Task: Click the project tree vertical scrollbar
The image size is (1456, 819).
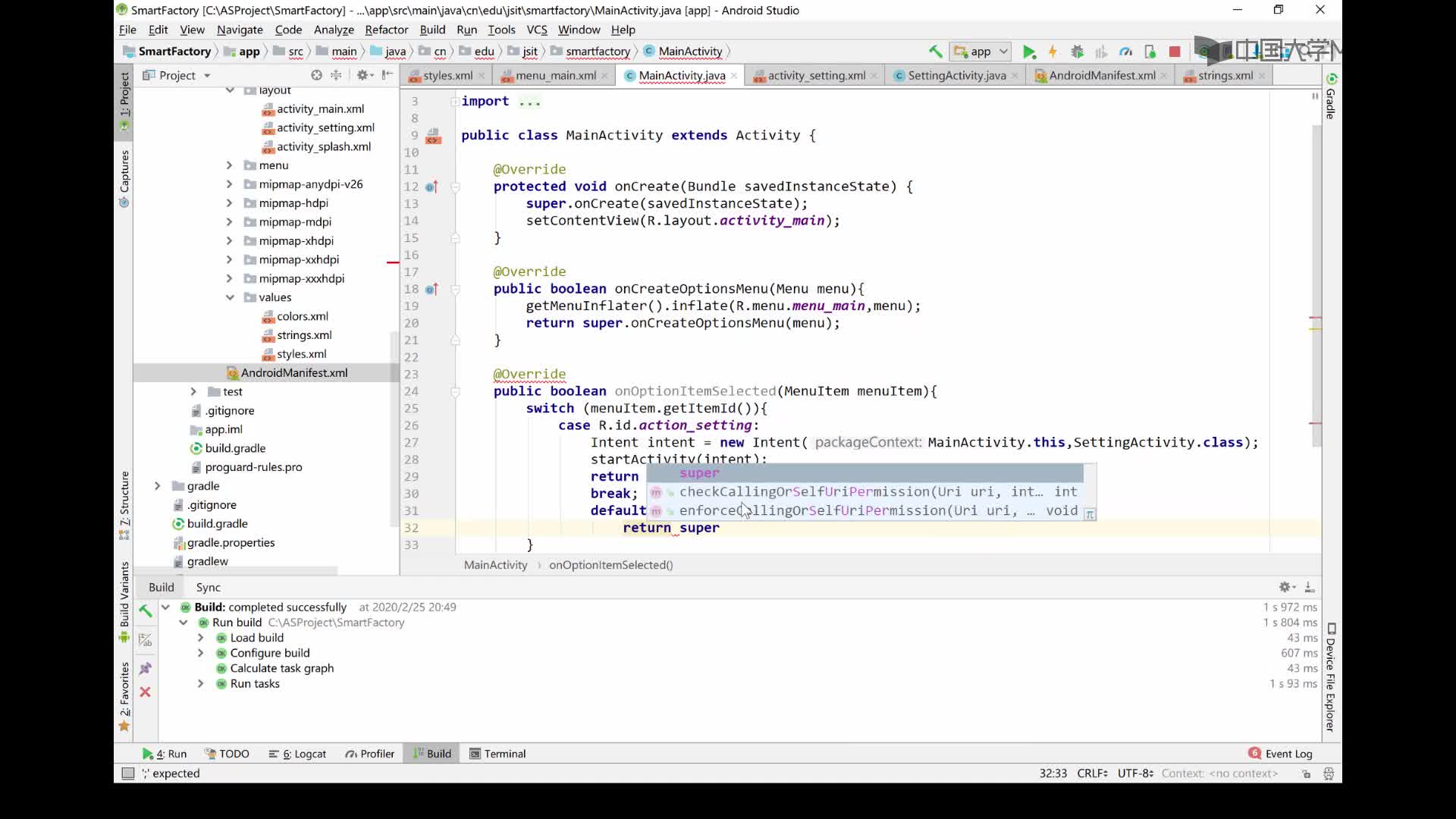Action: 394,428
